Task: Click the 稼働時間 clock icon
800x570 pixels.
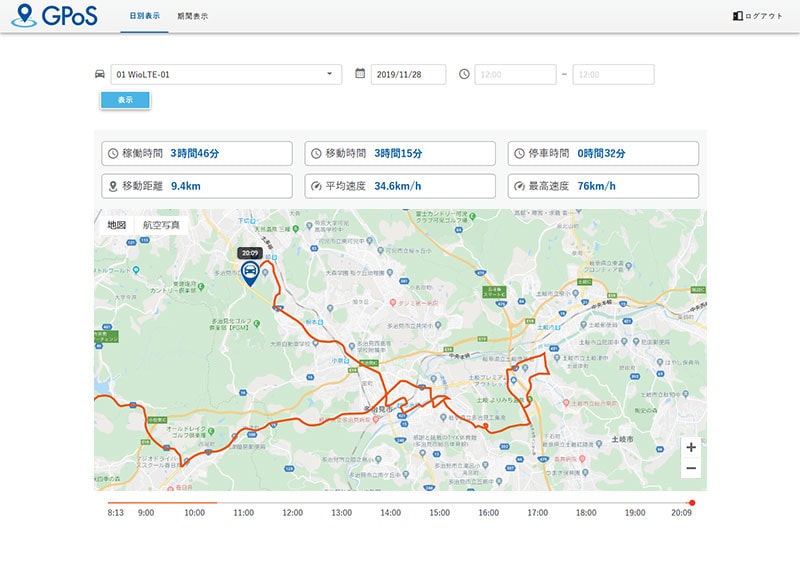Action: pyautogui.click(x=113, y=153)
